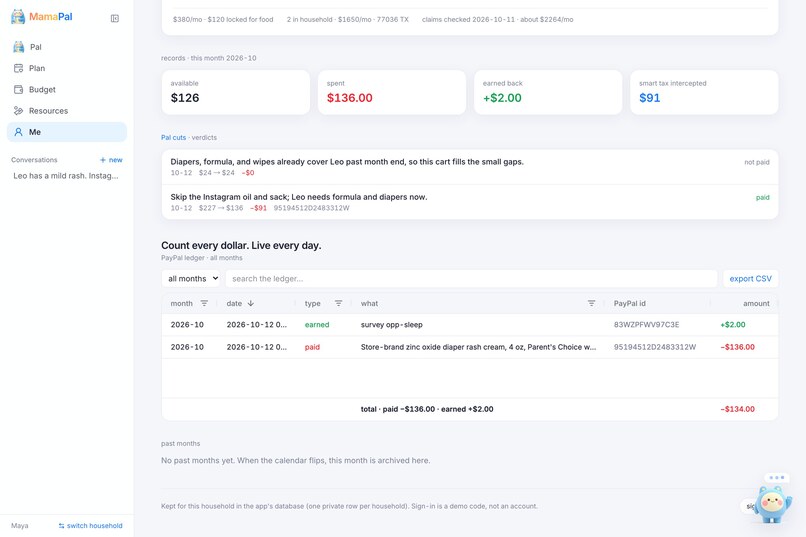Collapse the sidebar panel icon
Viewport: 806px width, 537px height.
115,18
